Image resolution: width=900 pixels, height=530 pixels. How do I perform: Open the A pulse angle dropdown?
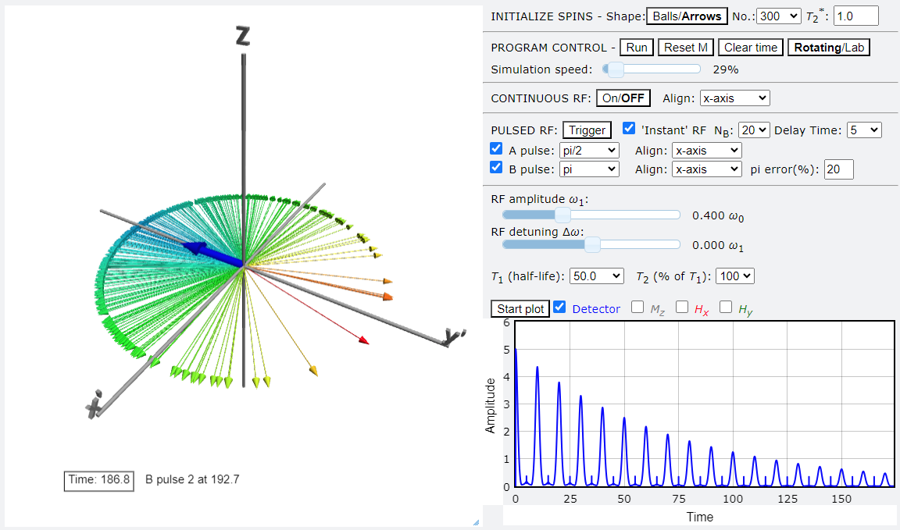click(589, 150)
